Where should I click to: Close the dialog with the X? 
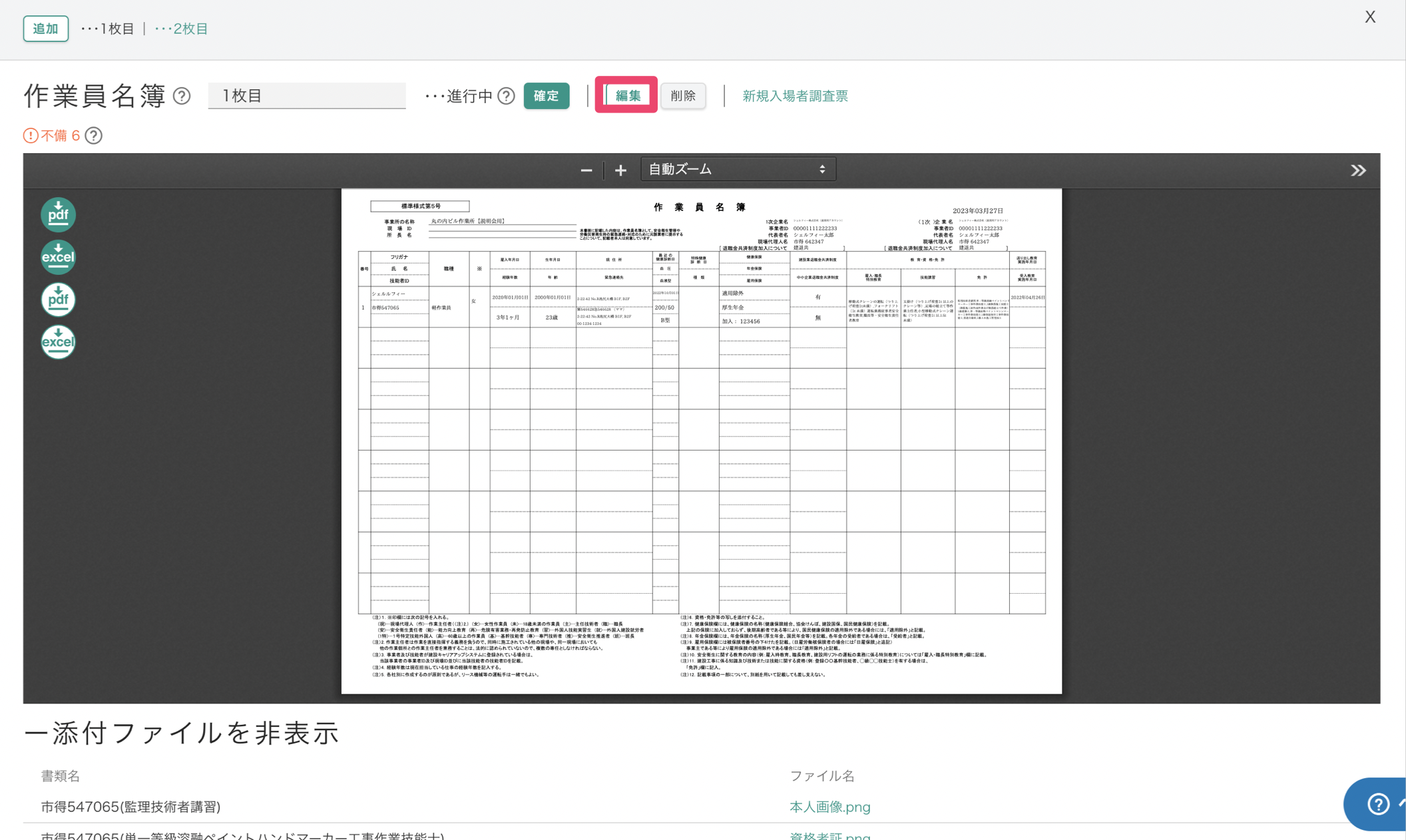[x=1370, y=17]
